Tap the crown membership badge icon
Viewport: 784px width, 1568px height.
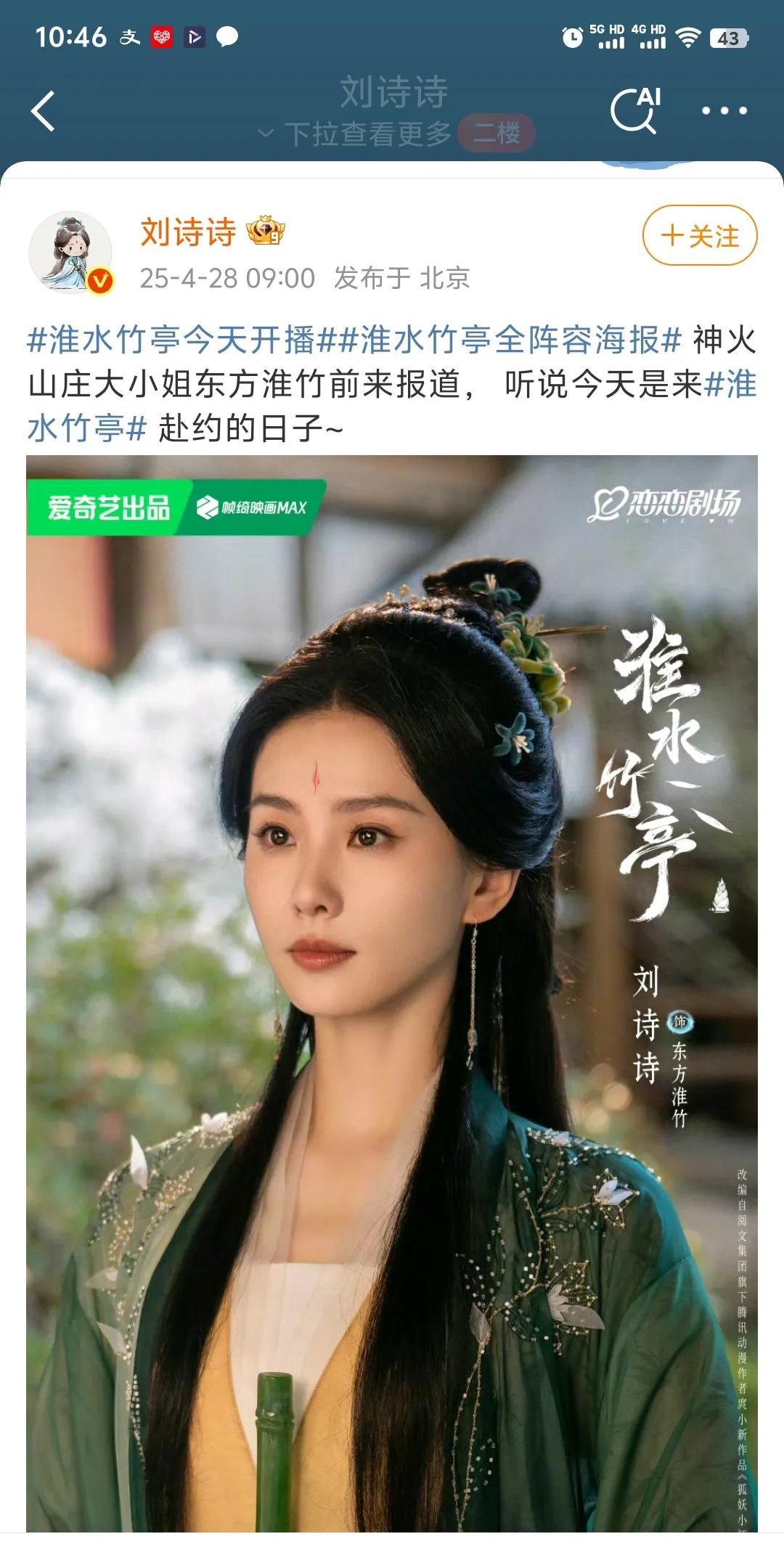coord(266,232)
